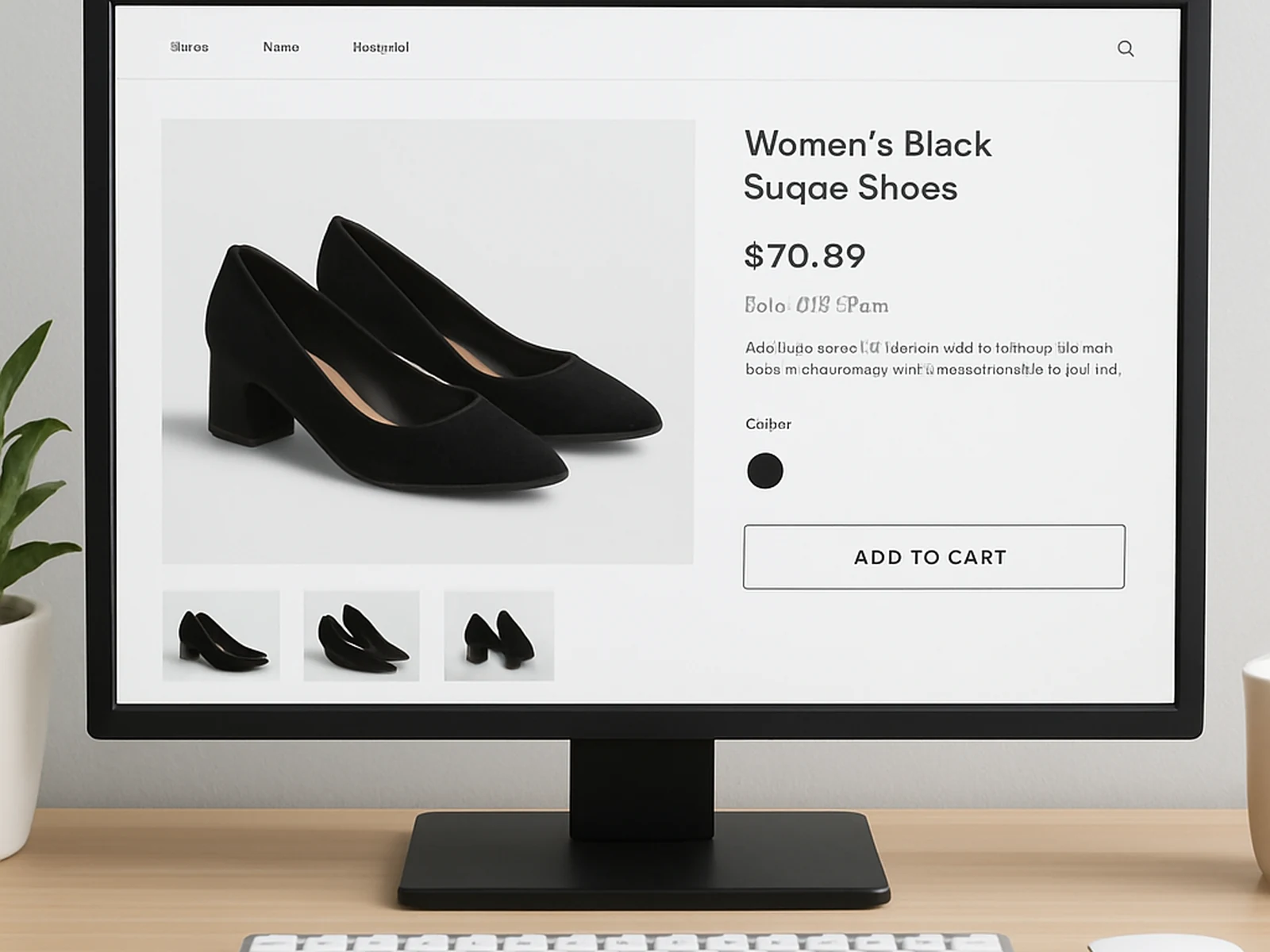Open the Stures menu item
Viewport: 1270px width, 952px height.
coord(189,48)
